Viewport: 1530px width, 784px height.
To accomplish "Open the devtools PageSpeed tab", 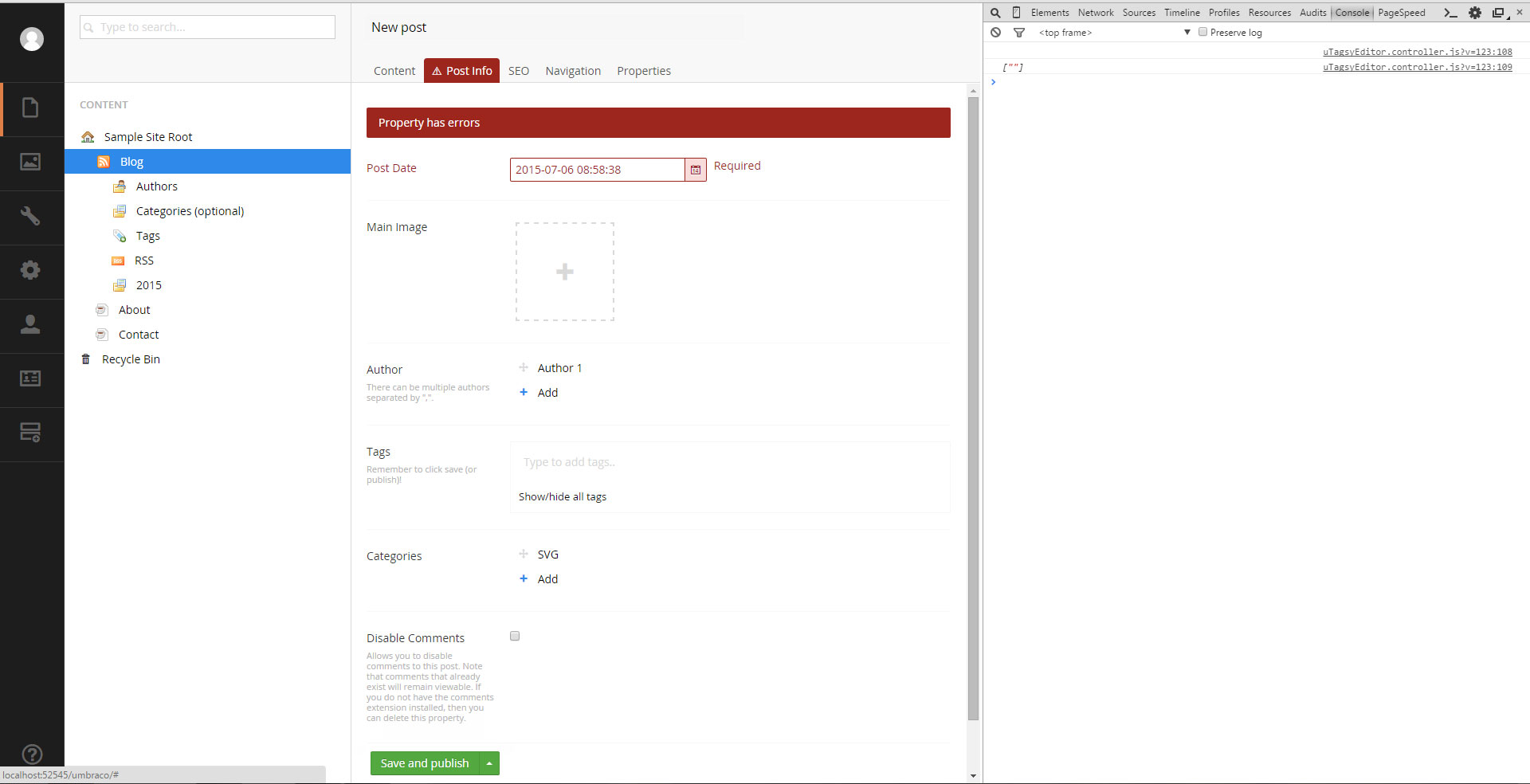I will tap(1402, 13).
